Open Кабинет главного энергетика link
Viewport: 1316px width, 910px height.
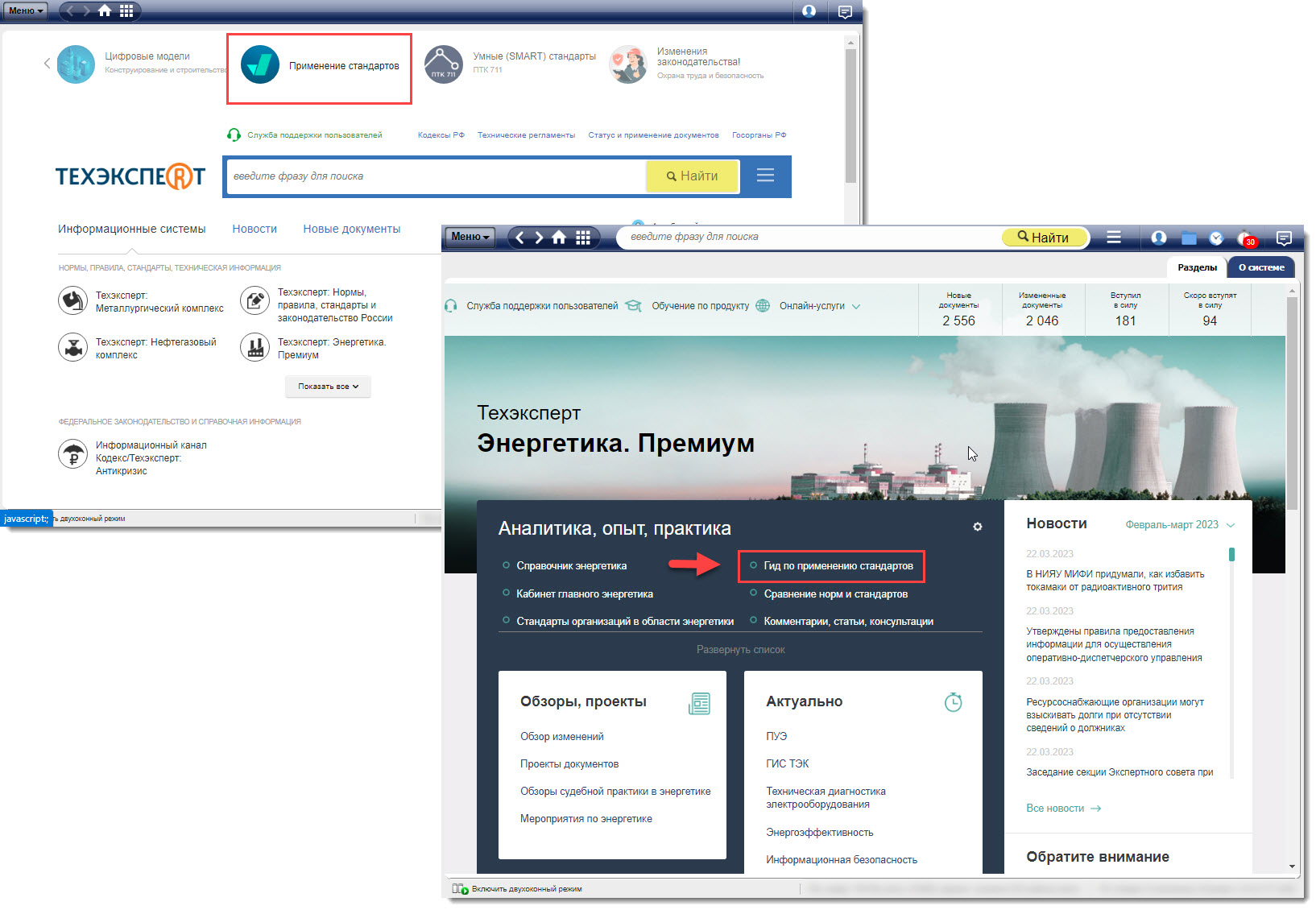tap(585, 594)
